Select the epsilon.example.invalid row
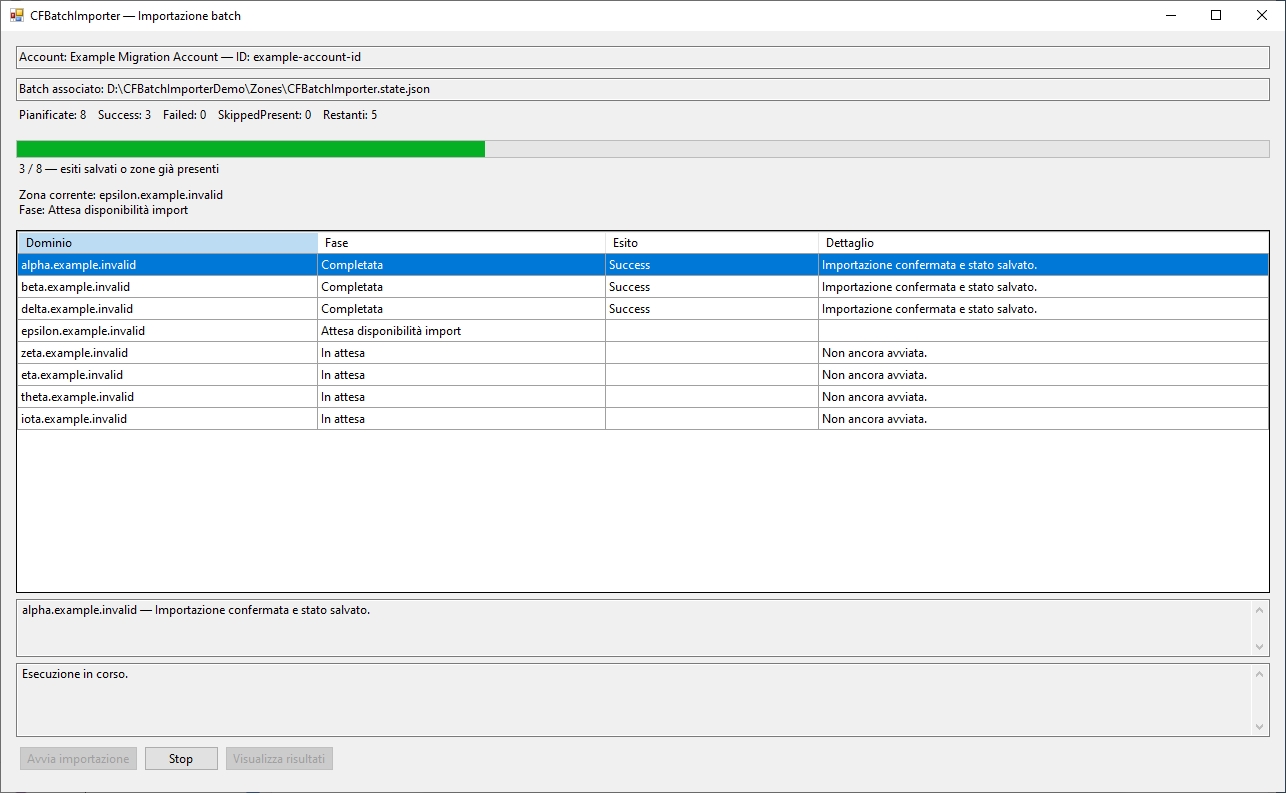The height and width of the screenshot is (793, 1286). point(643,331)
